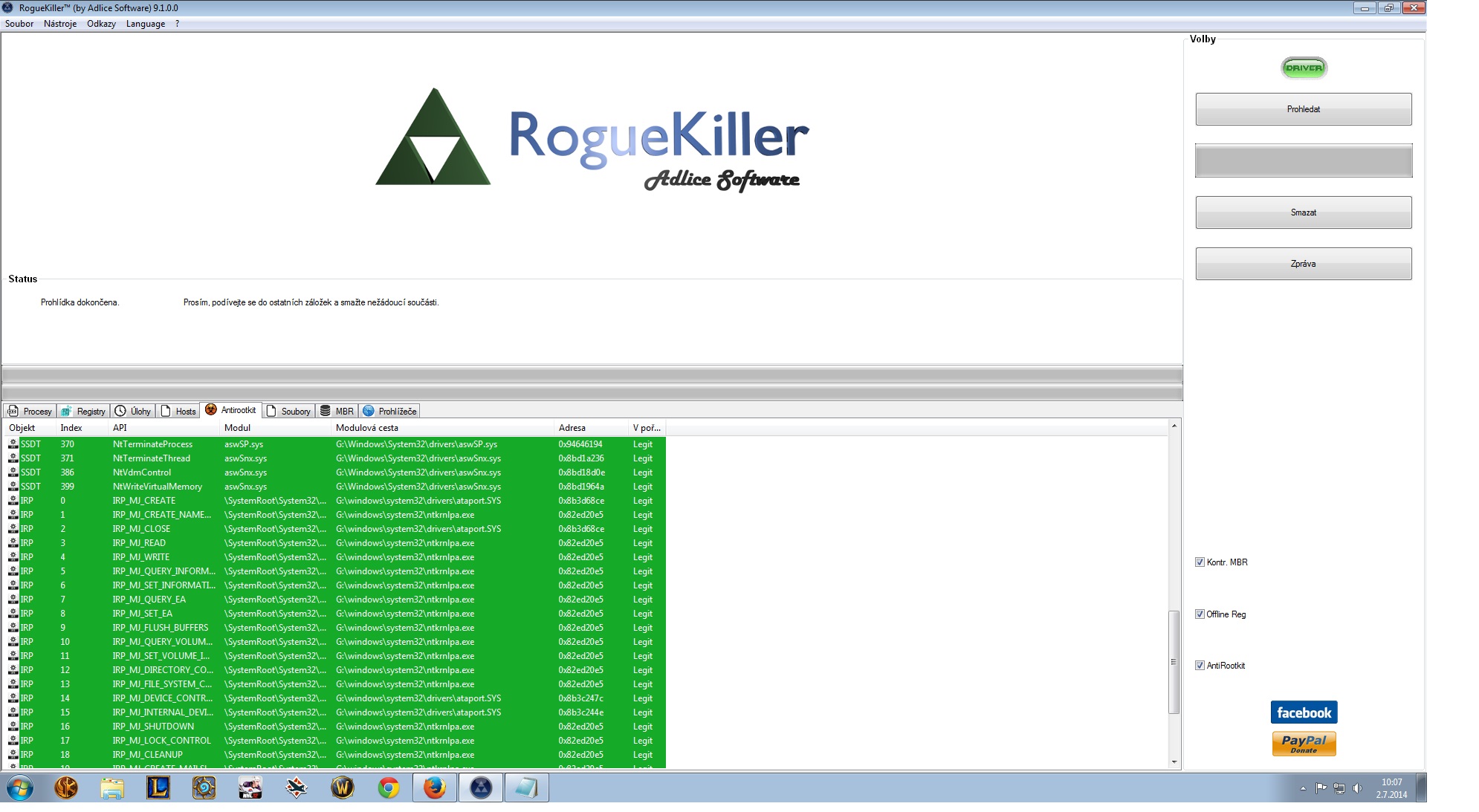1479x812 pixels.
Task: Click the 0x94646194 address cell
Action: (580, 444)
